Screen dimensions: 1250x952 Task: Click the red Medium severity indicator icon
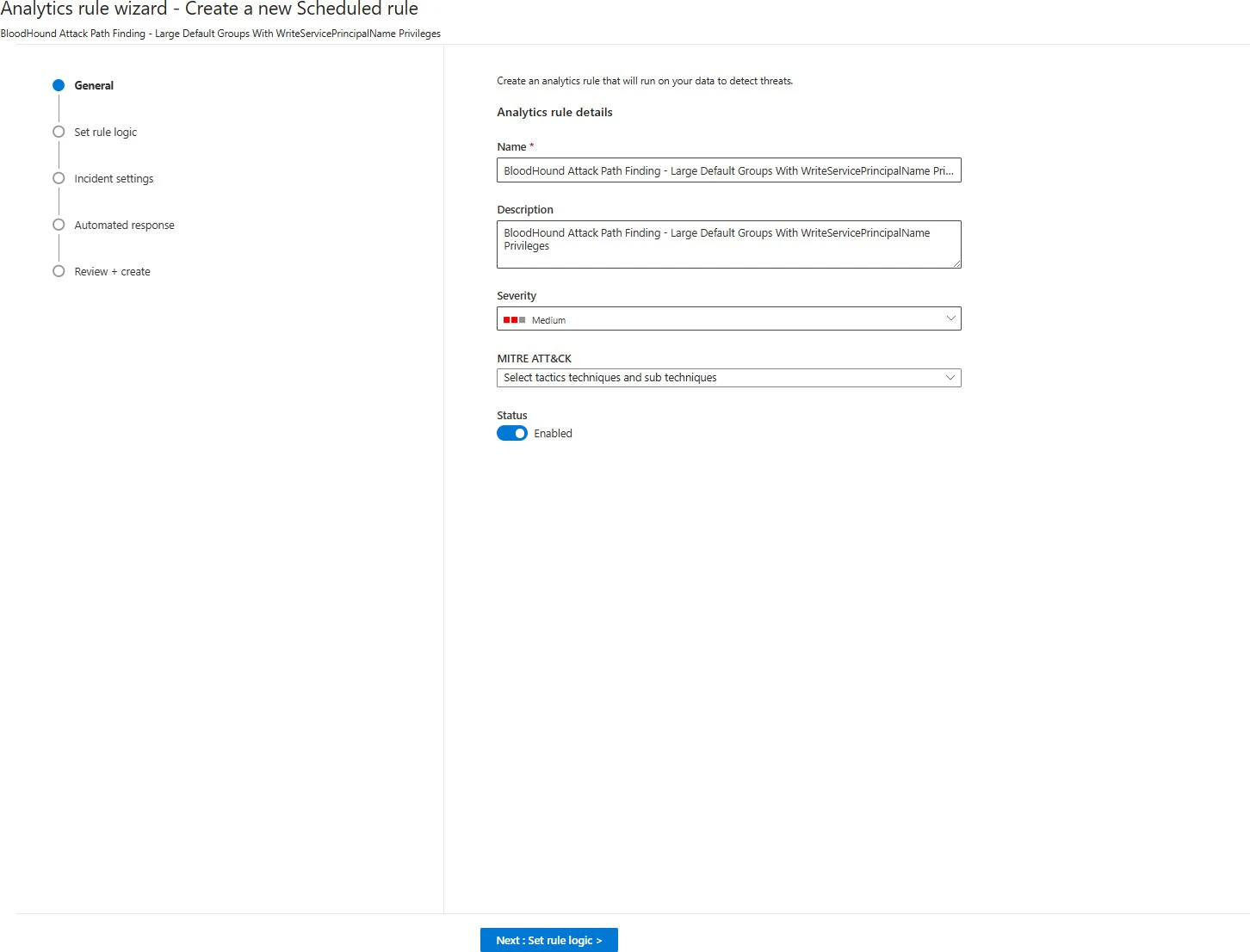coord(514,320)
